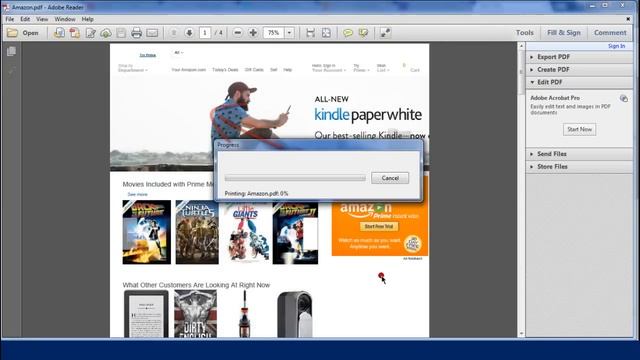Click the document scrollbar up arrow
This screenshot has width=640, height=360.
tap(521, 47)
